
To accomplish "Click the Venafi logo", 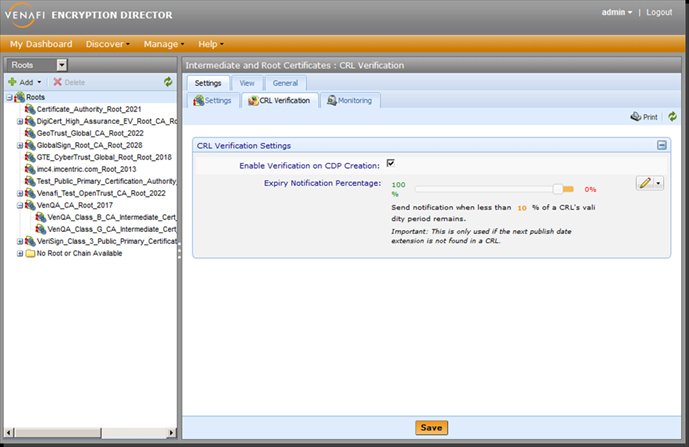I will pyautogui.click(x=25, y=15).
